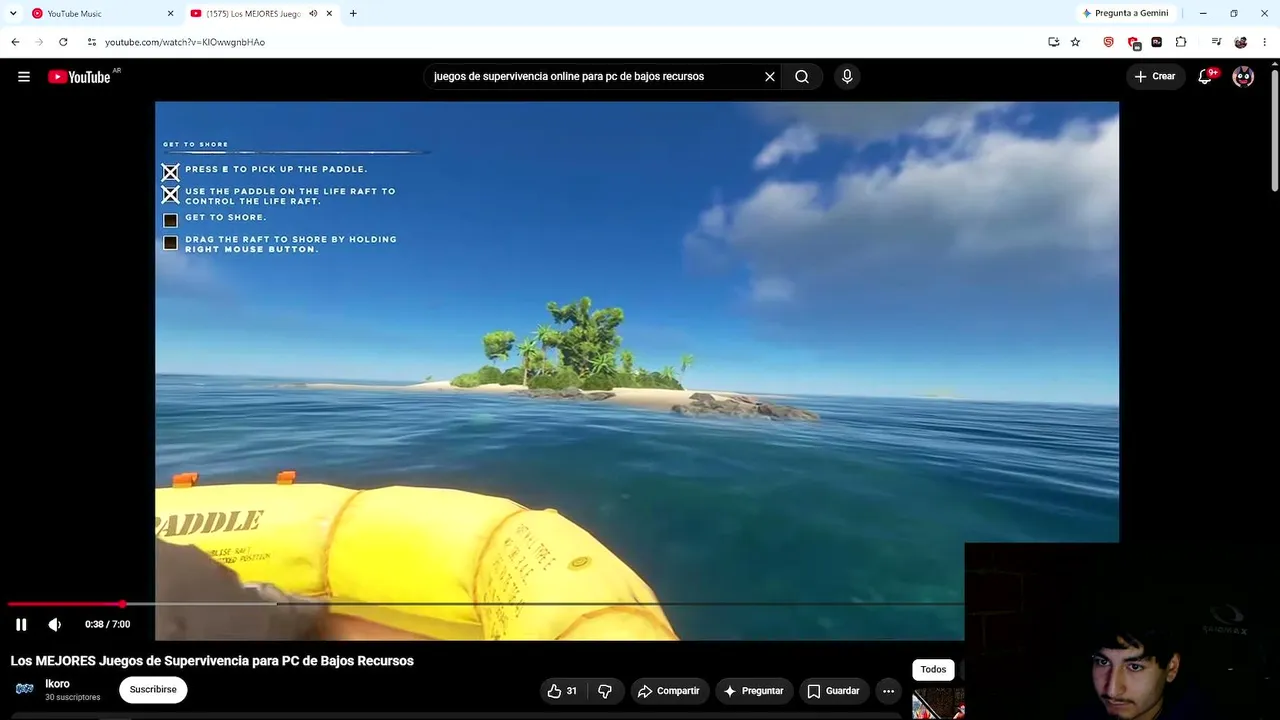Click the 0:38 / 7:00 time display
The image size is (1280, 720).
coord(108,625)
